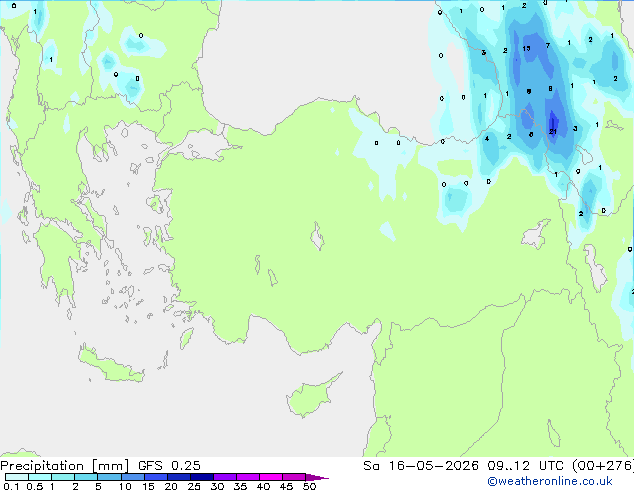The height and width of the screenshot is (490, 634).
Task: Pick the 45–50 mm legend color swatch
Action: (294, 477)
